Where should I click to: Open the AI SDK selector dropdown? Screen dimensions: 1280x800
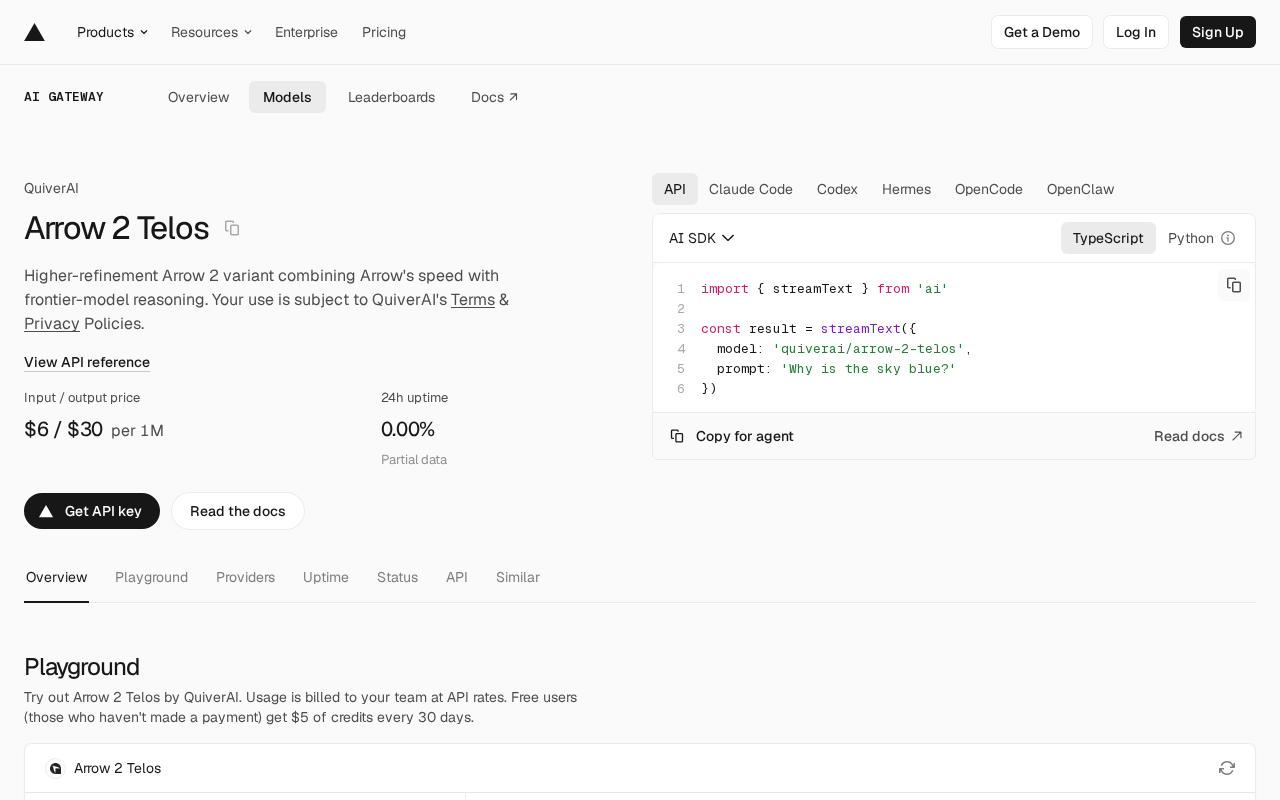[702, 238]
